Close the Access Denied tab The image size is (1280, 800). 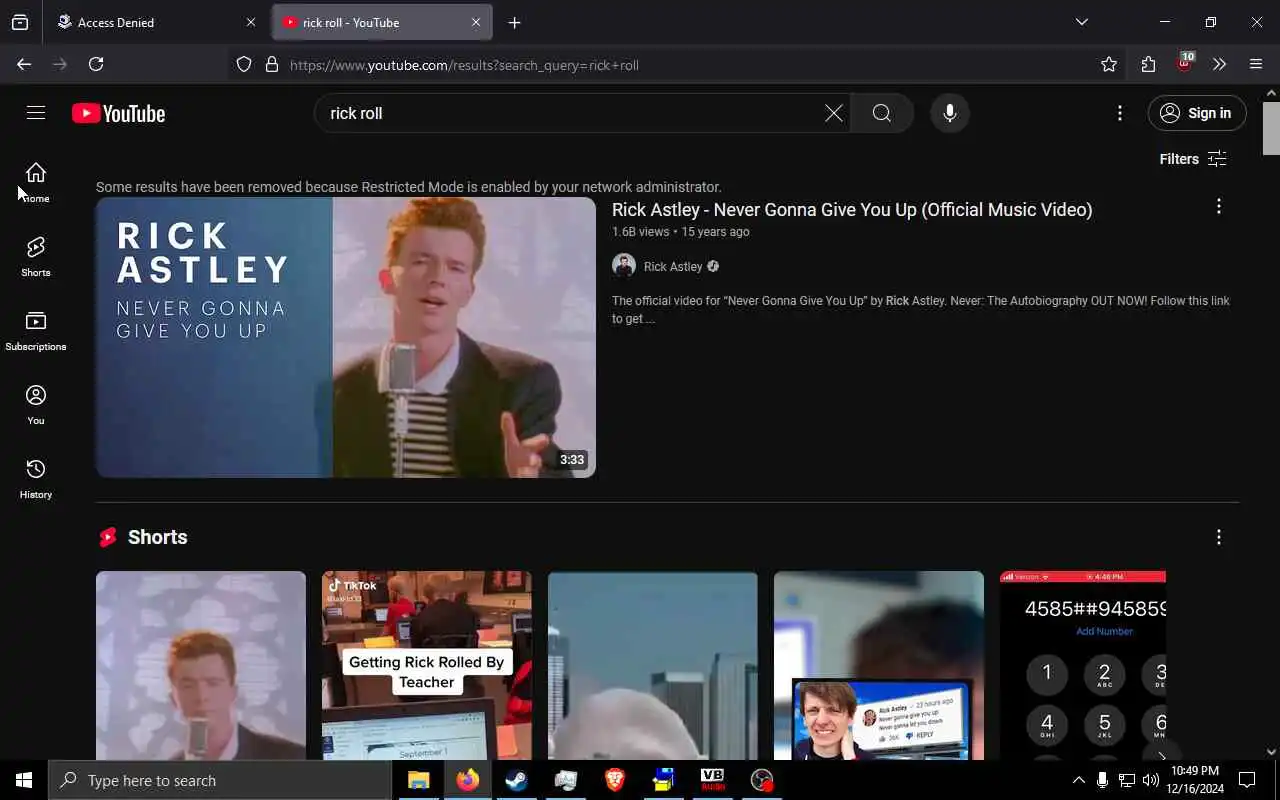(250, 22)
